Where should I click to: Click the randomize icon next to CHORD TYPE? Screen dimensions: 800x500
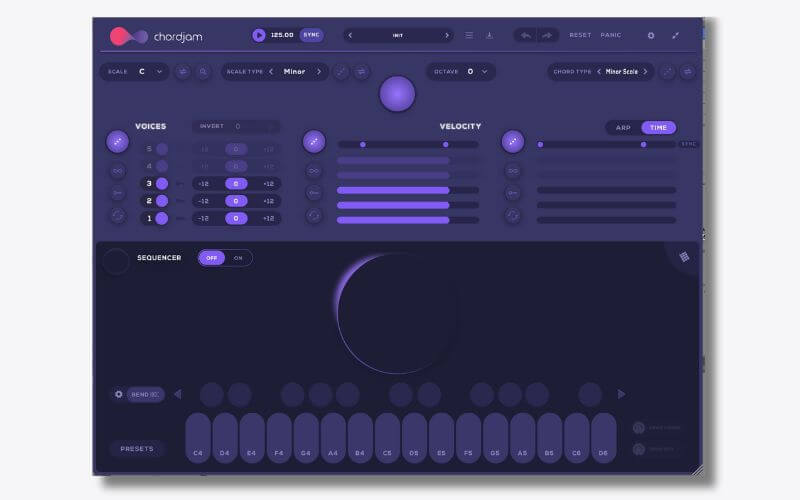[667, 72]
